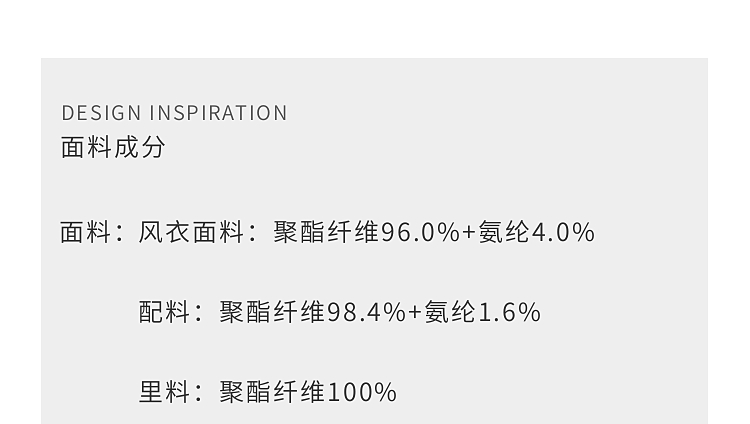This screenshot has width=750, height=424.
Task: Click the 风衣面料: label
Action: pyautogui.click(x=197, y=233)
